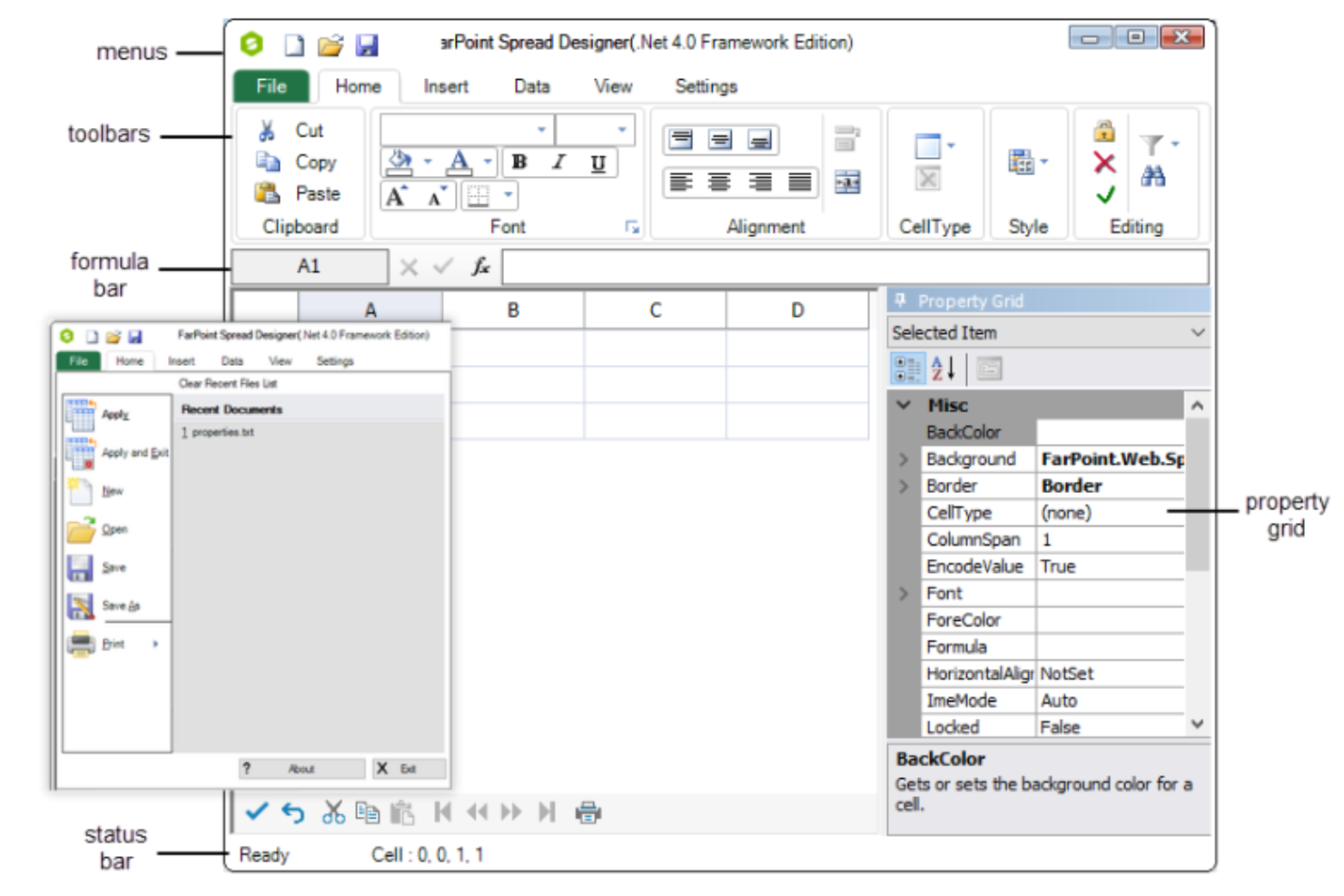Align text right in Alignment group
This screenshot has width=1344, height=896.
pos(760,182)
